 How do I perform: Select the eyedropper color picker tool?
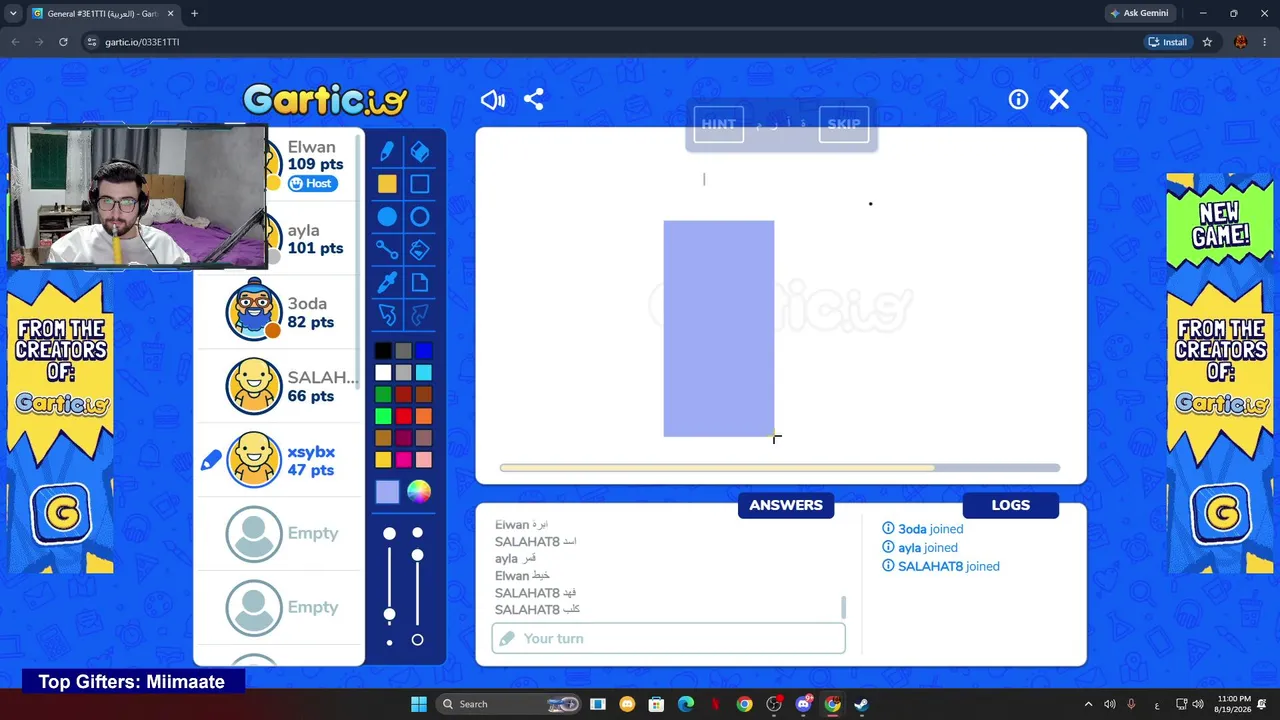point(387,283)
